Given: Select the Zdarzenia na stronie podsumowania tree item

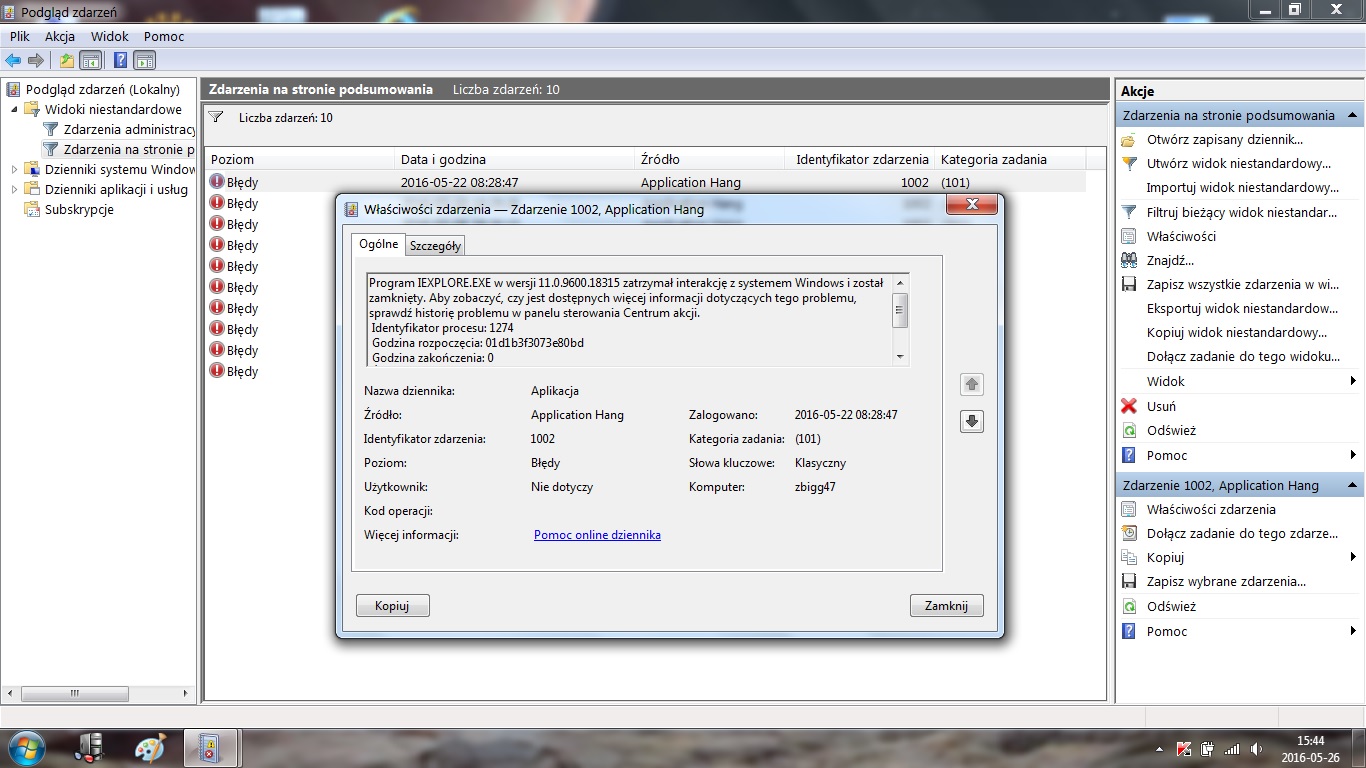Looking at the screenshot, I should [x=128, y=149].
